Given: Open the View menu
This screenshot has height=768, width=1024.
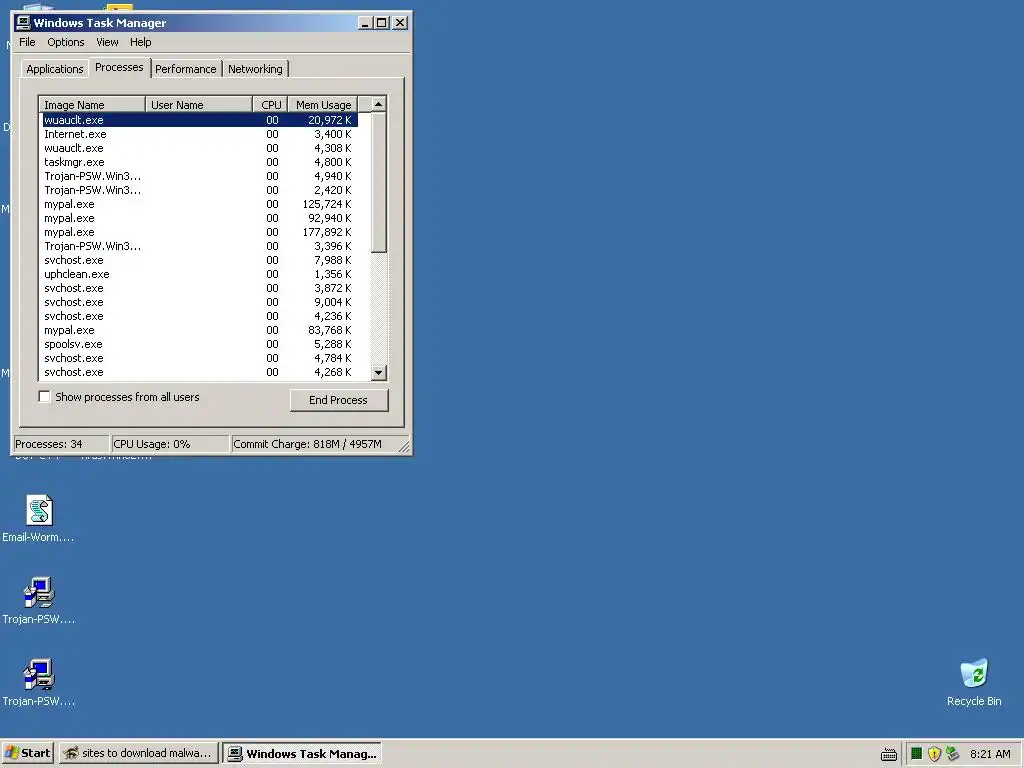Looking at the screenshot, I should (x=107, y=42).
